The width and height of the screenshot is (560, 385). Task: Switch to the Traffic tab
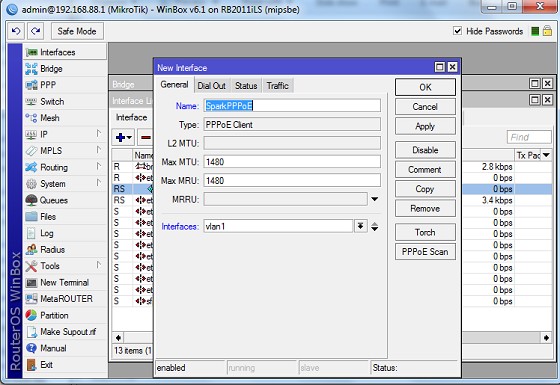click(278, 86)
